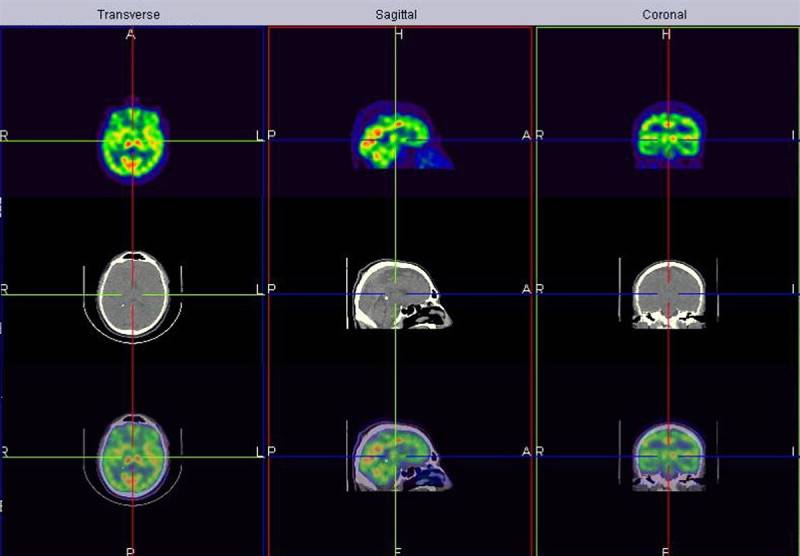Click the 'H' head marker atop coronal view

coord(667,35)
